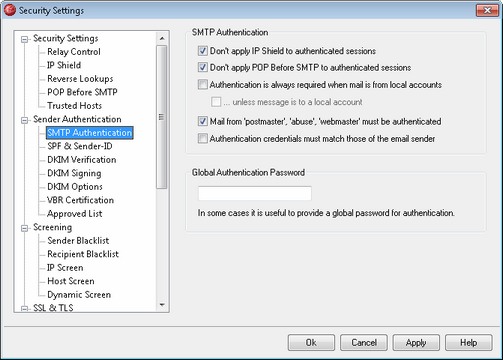Uncheck Don't apply POP Before SMTP option
Viewport: 503px width, 360px height.
[x=203, y=67]
